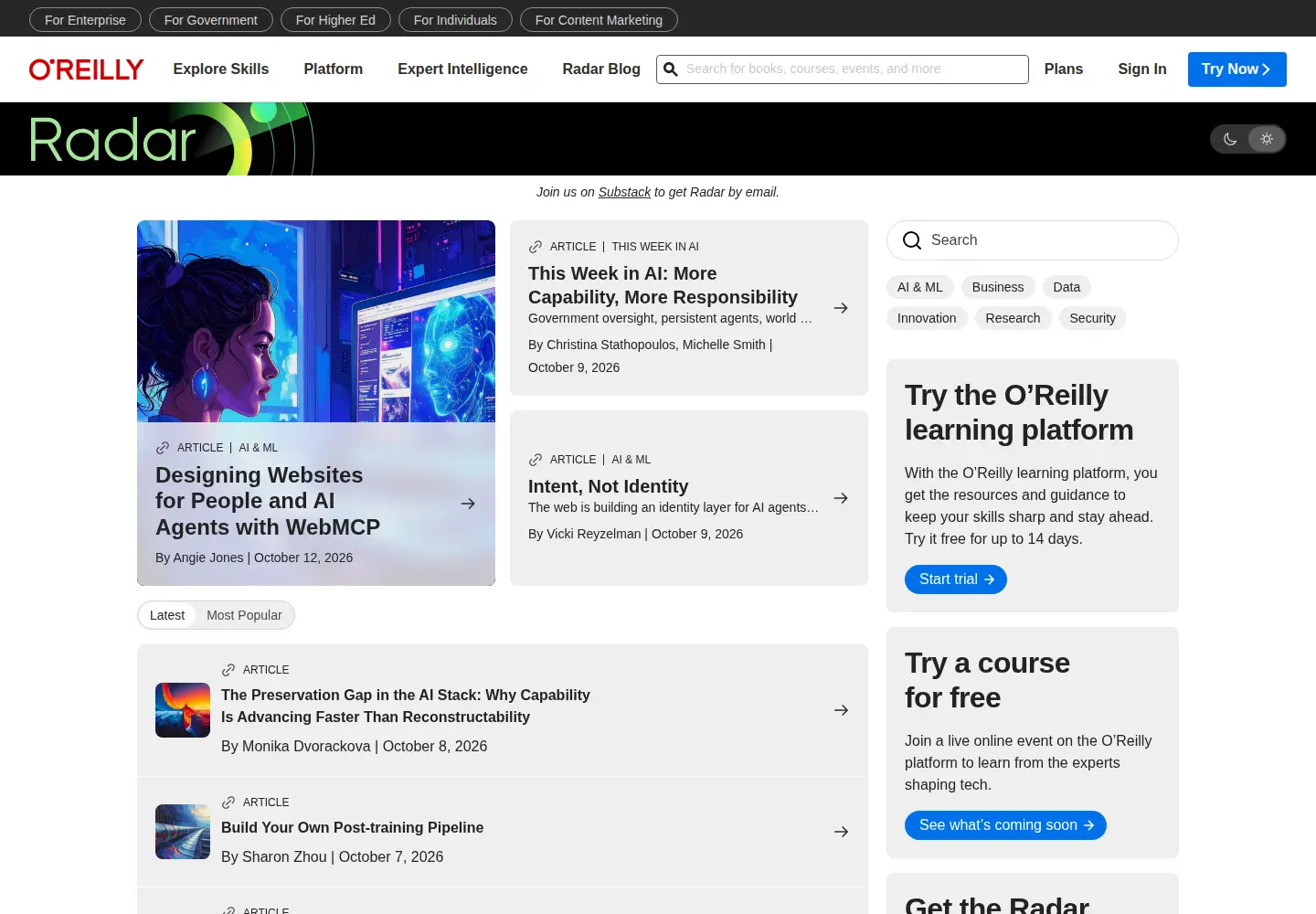Filter by the Innovation tag
Screen dimensions: 1316x914
(x=927, y=318)
